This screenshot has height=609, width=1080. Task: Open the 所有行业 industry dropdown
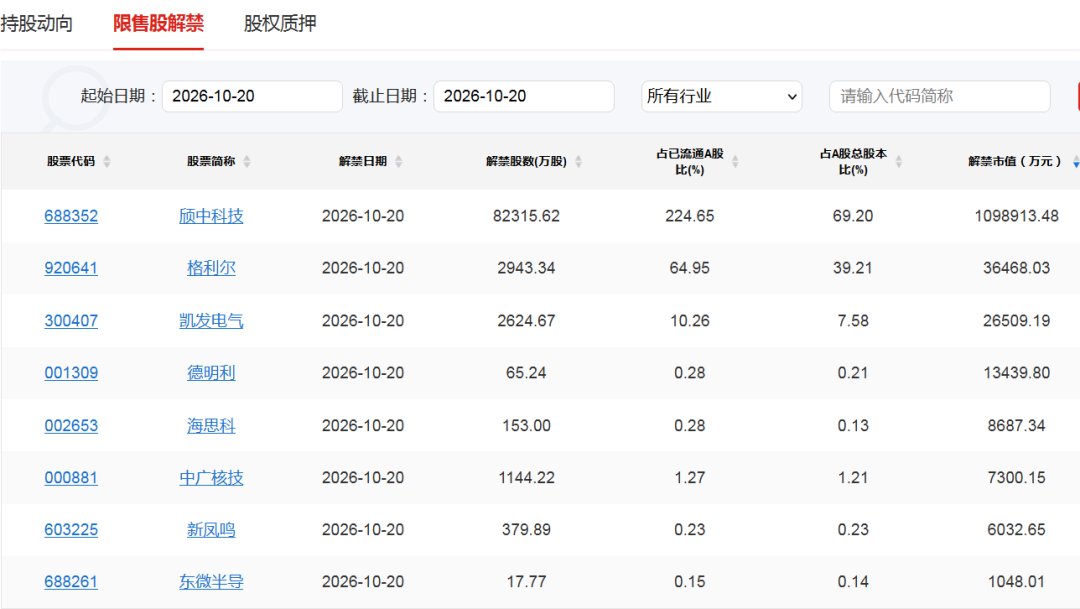[x=721, y=96]
